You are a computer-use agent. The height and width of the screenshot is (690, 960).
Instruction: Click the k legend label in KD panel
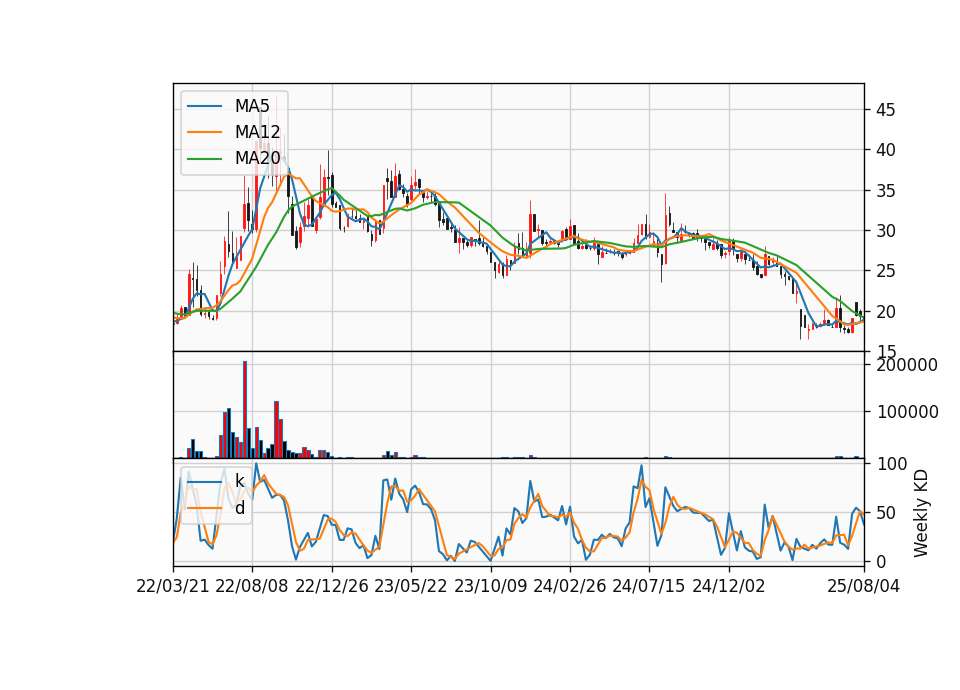(239, 481)
